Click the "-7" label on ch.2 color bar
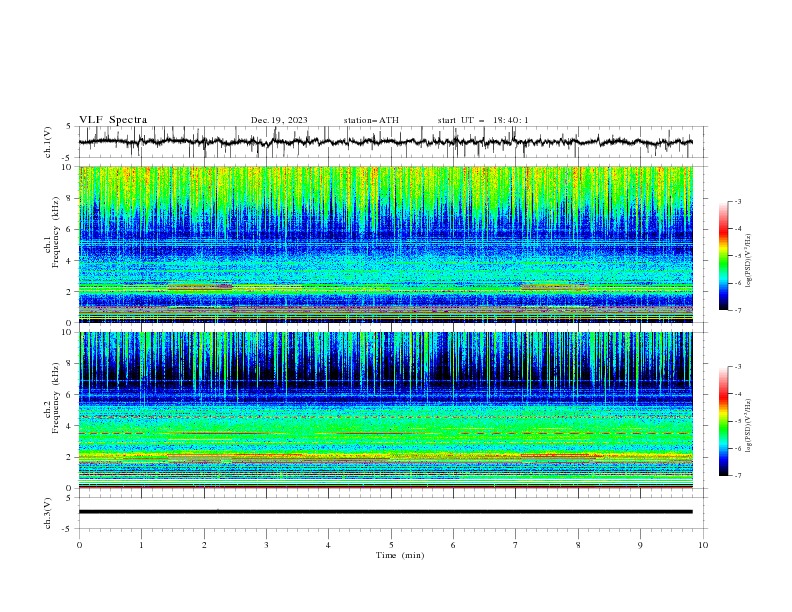 tap(737, 476)
